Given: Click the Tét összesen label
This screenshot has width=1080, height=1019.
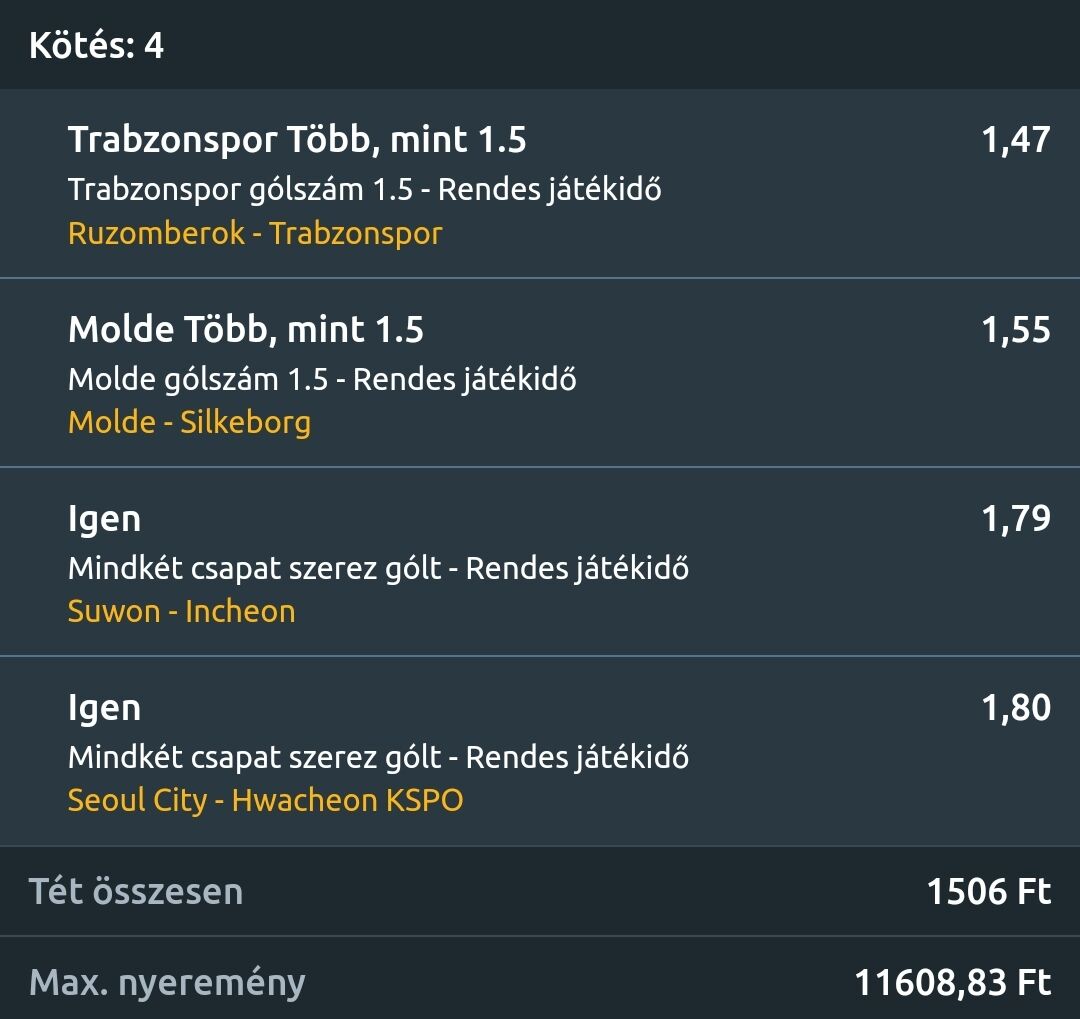Looking at the screenshot, I should pos(136,891).
